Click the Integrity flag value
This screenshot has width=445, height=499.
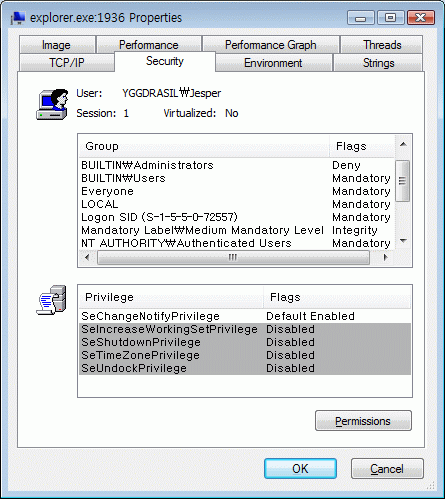(355, 230)
